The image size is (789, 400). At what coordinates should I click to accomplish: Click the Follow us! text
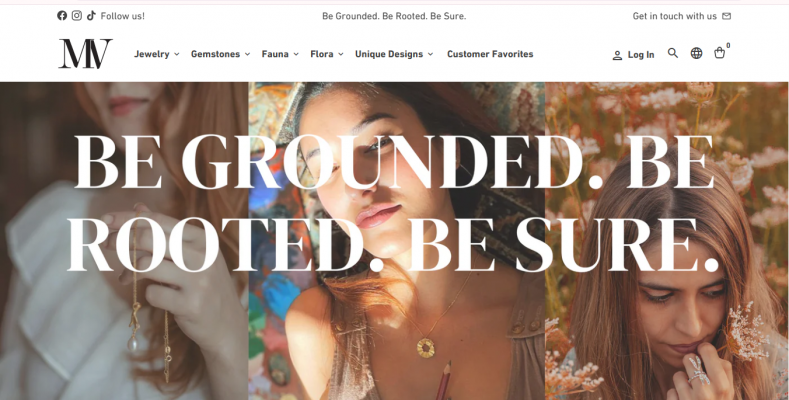(x=123, y=16)
